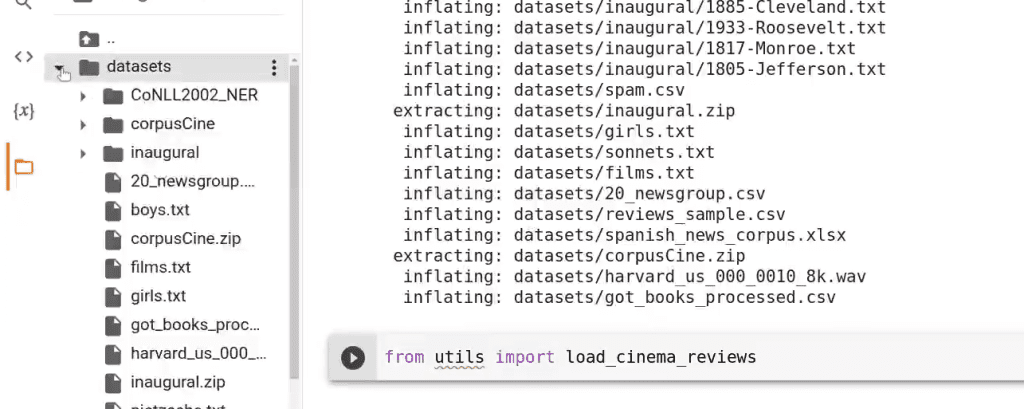Open datasets folder three-dot menu

point(274,67)
